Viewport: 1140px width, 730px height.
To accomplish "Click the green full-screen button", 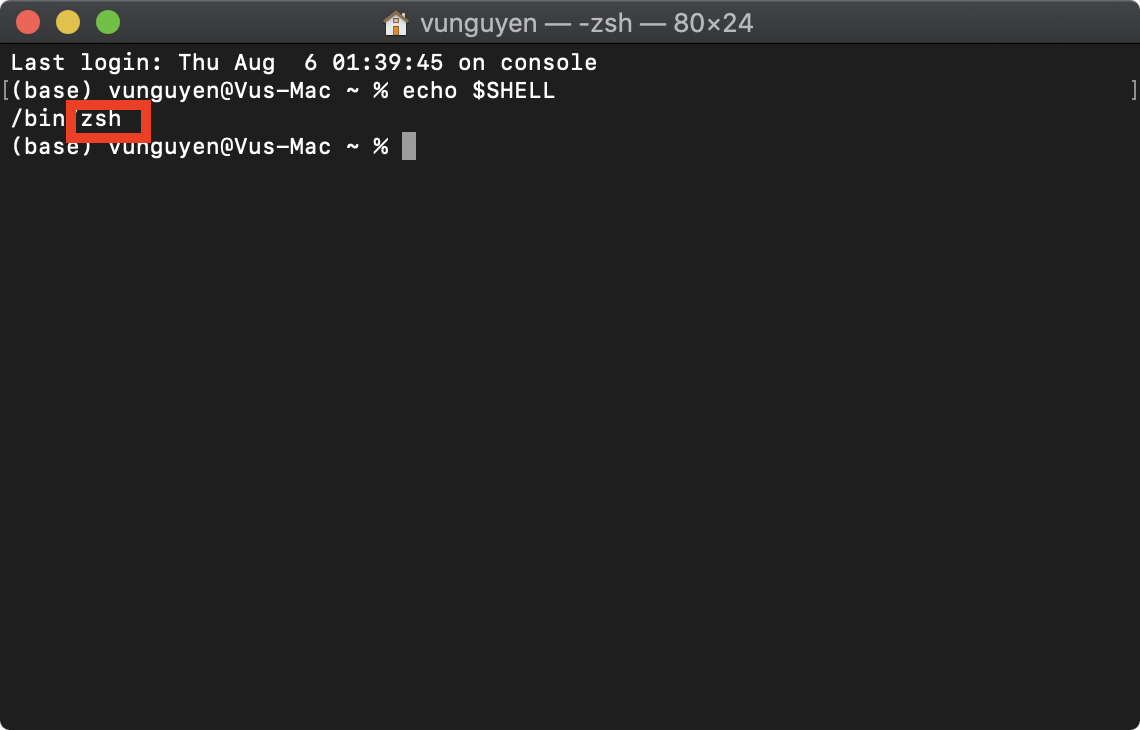I will pos(108,23).
